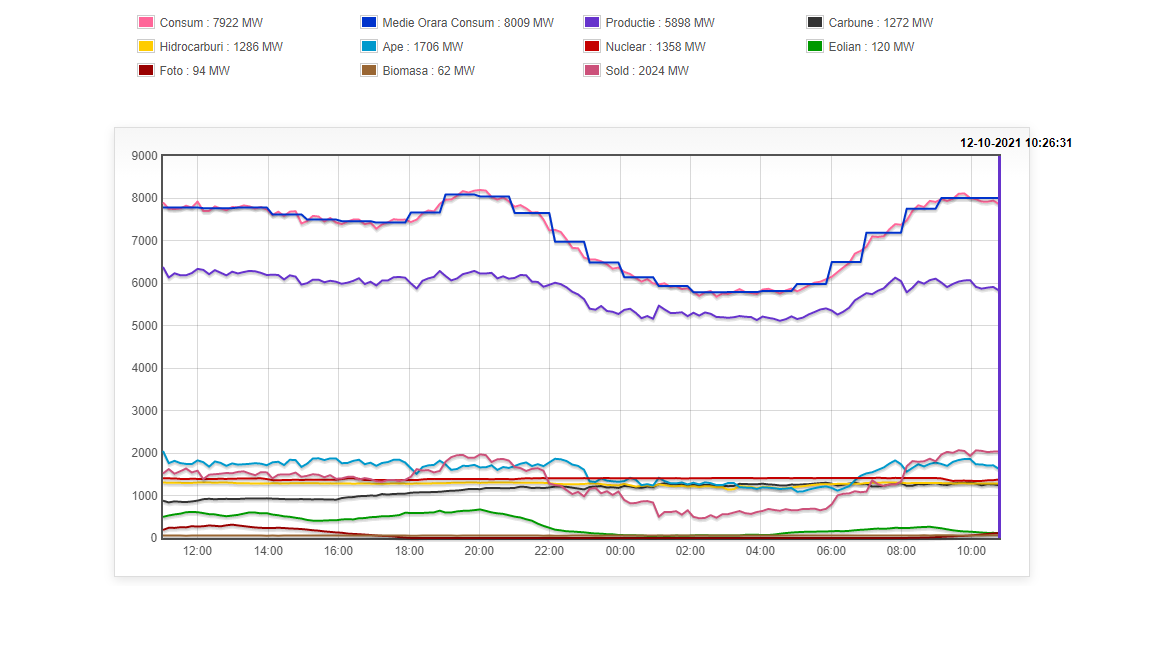Click the green Eolian legend swatch
The width and height of the screenshot is (1152, 648).
[x=814, y=47]
